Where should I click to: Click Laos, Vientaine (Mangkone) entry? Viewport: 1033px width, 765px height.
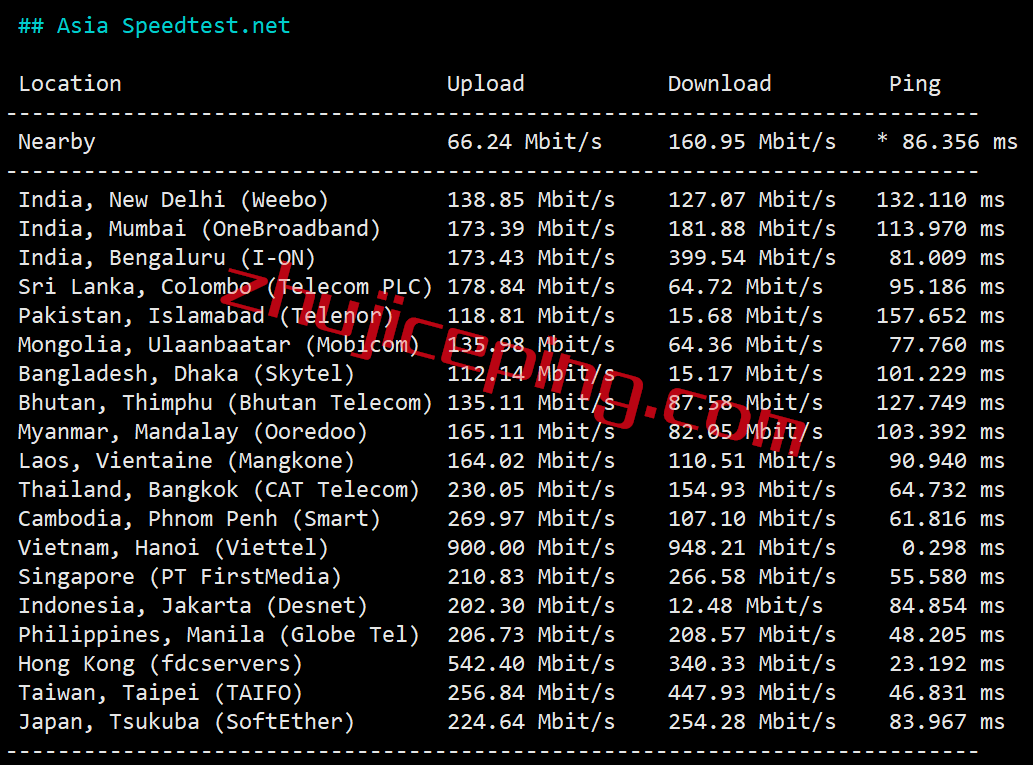click(x=186, y=461)
